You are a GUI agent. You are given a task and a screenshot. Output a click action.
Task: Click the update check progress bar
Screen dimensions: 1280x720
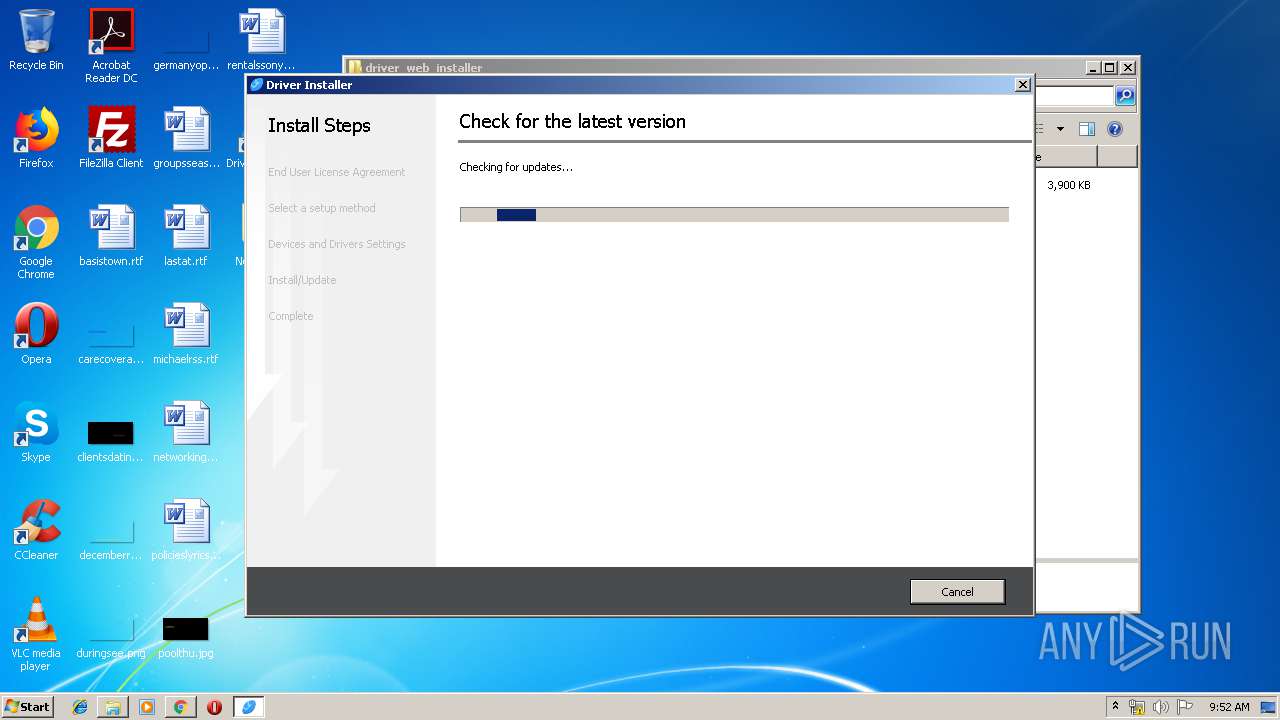(x=734, y=215)
